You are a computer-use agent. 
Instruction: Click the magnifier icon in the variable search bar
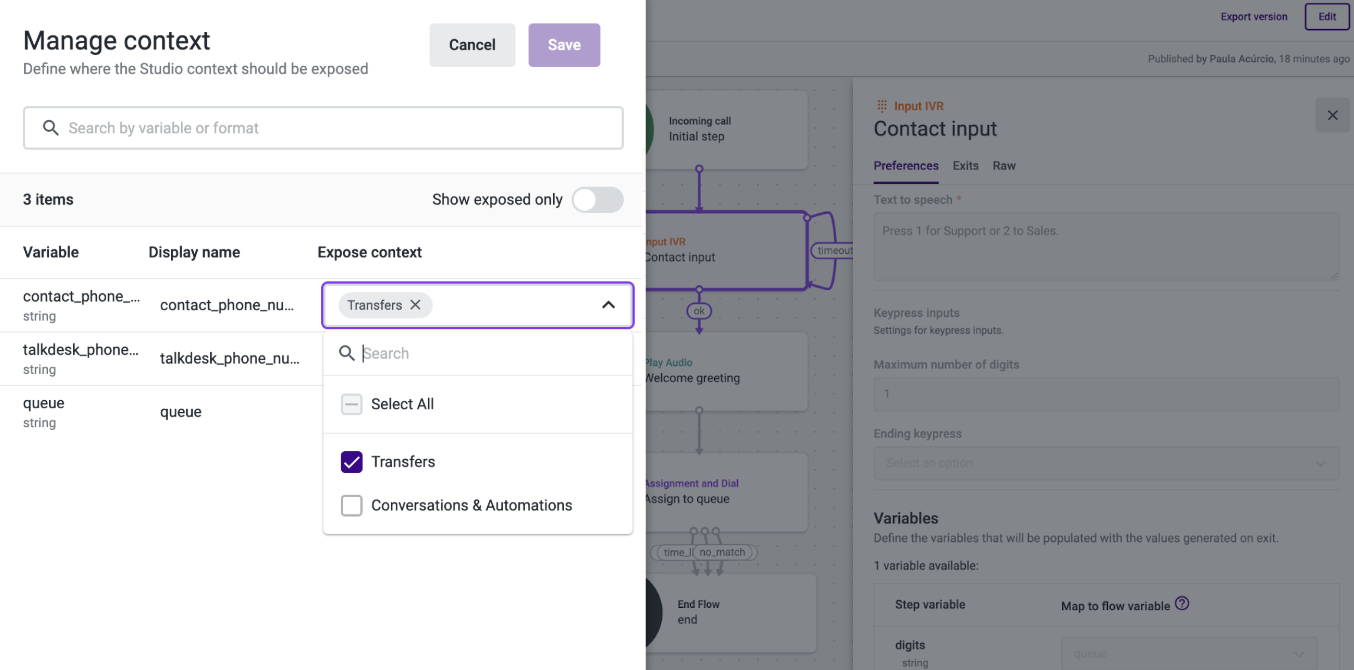coord(51,128)
